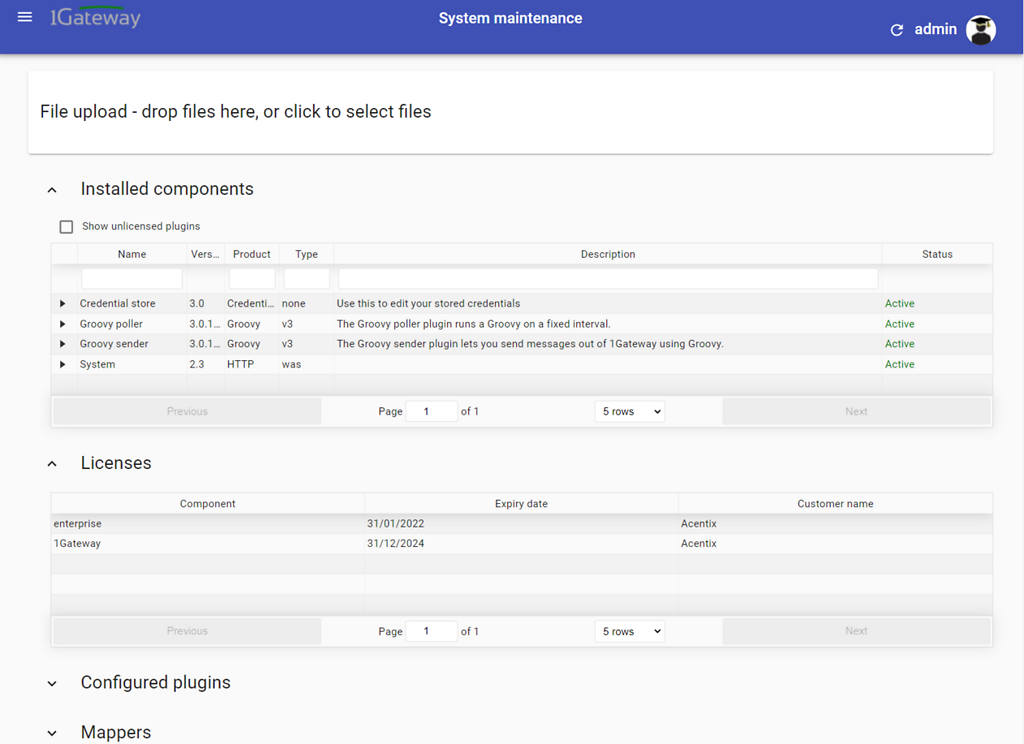The image size is (1024, 744).
Task: Expand the Groovy sender row
Action: point(63,344)
